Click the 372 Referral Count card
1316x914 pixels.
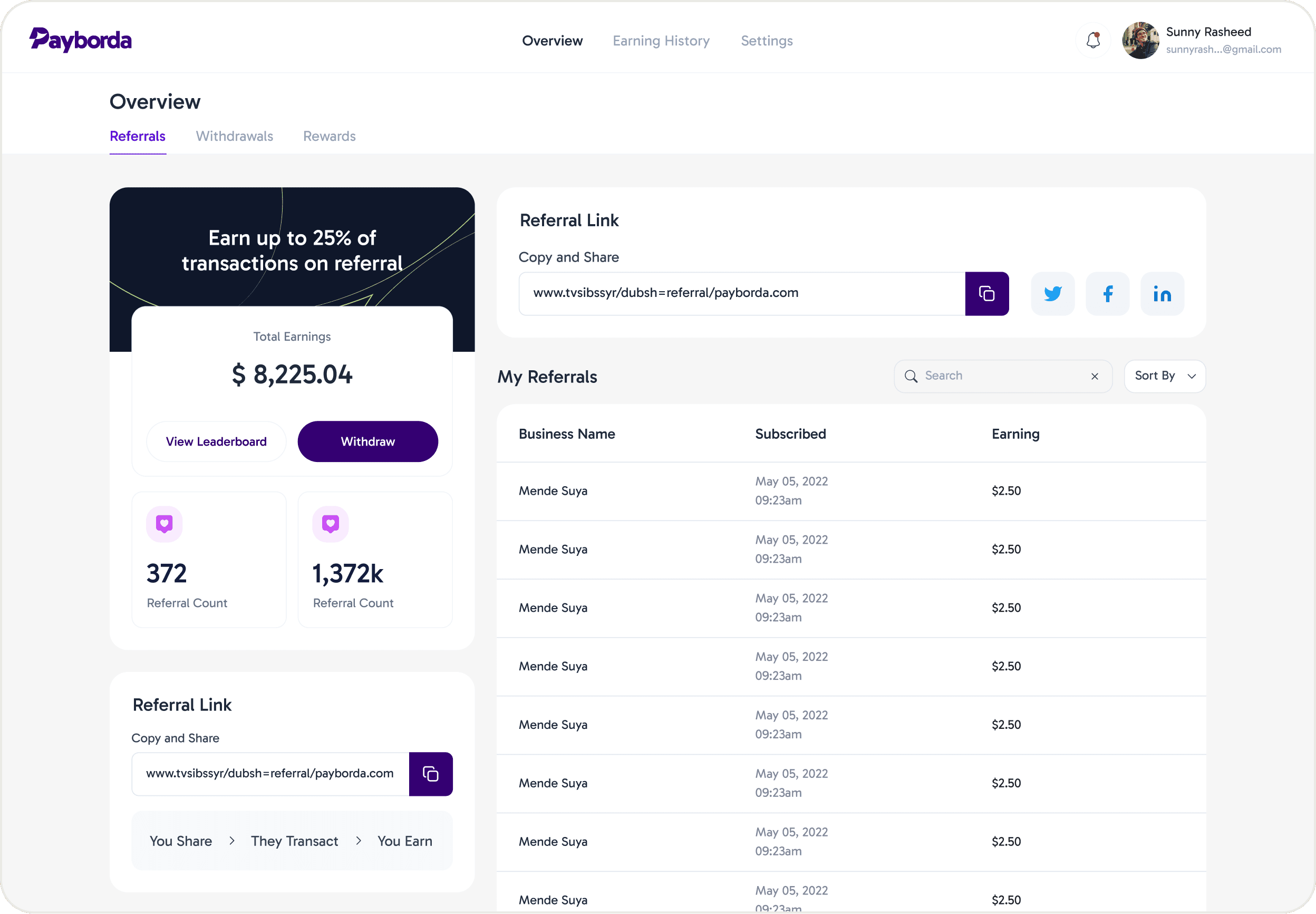pos(209,560)
